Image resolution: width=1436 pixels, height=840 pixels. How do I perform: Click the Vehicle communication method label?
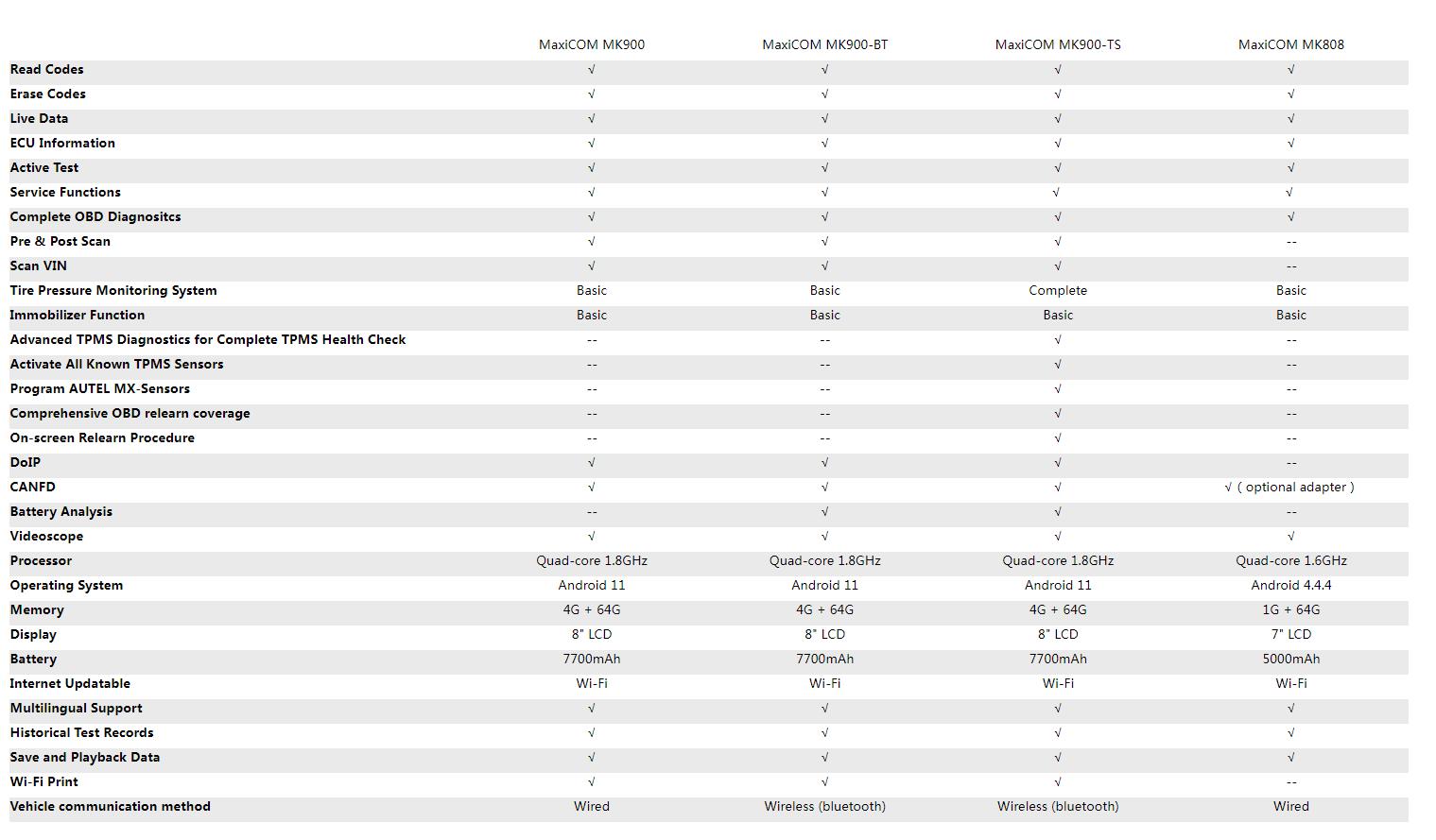[x=111, y=806]
